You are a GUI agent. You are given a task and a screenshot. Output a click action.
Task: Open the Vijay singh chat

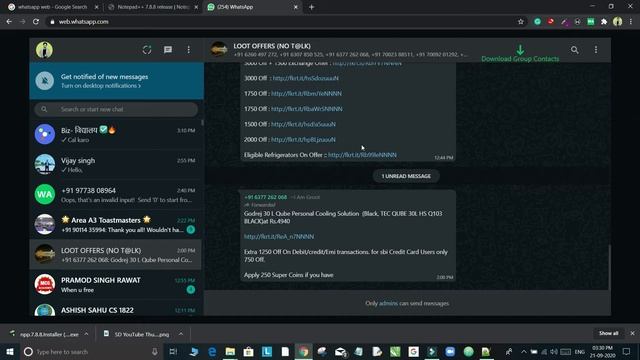click(x=116, y=164)
